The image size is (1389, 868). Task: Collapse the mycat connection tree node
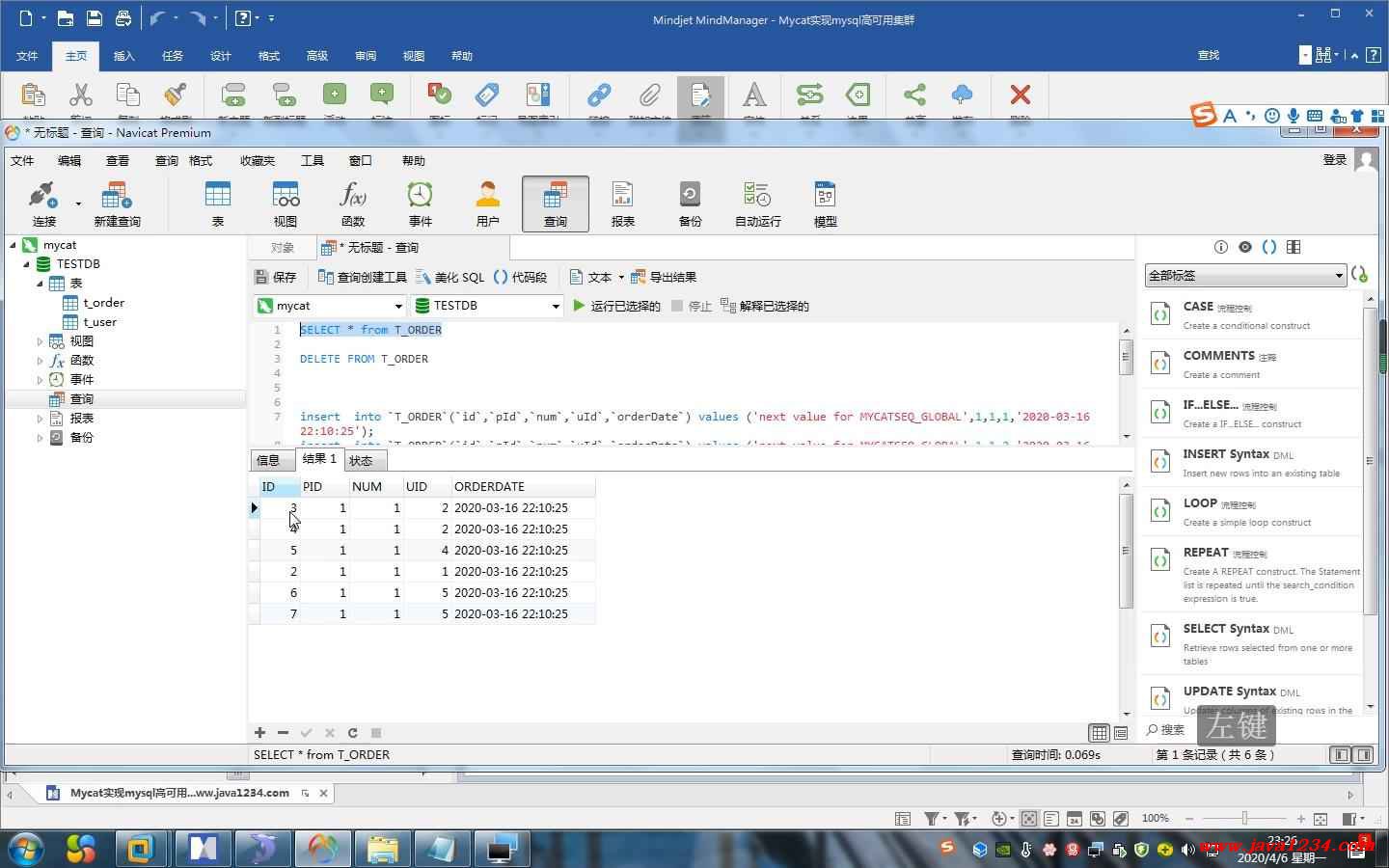(x=14, y=245)
